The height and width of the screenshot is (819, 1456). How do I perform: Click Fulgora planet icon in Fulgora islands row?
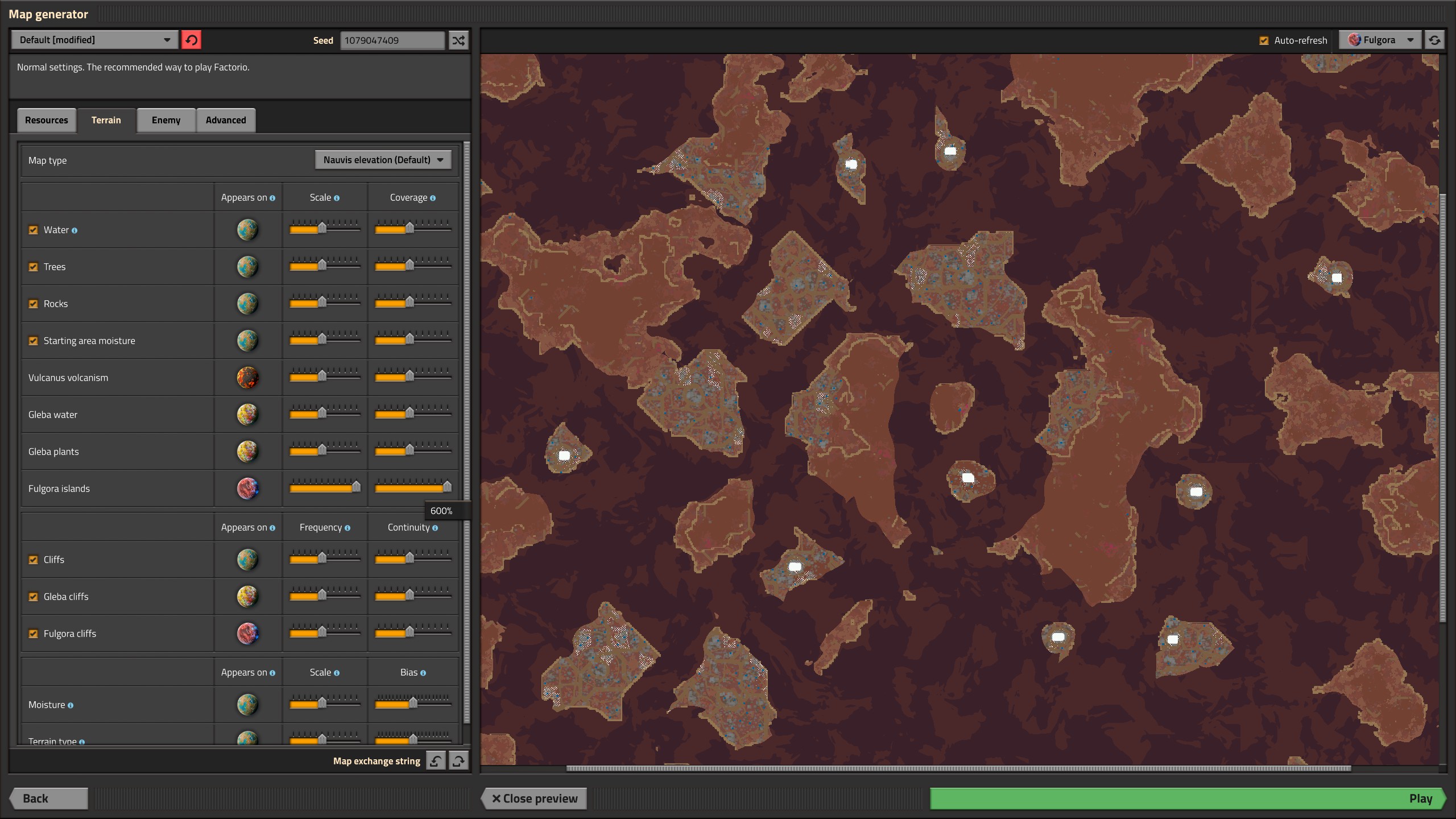(x=247, y=489)
